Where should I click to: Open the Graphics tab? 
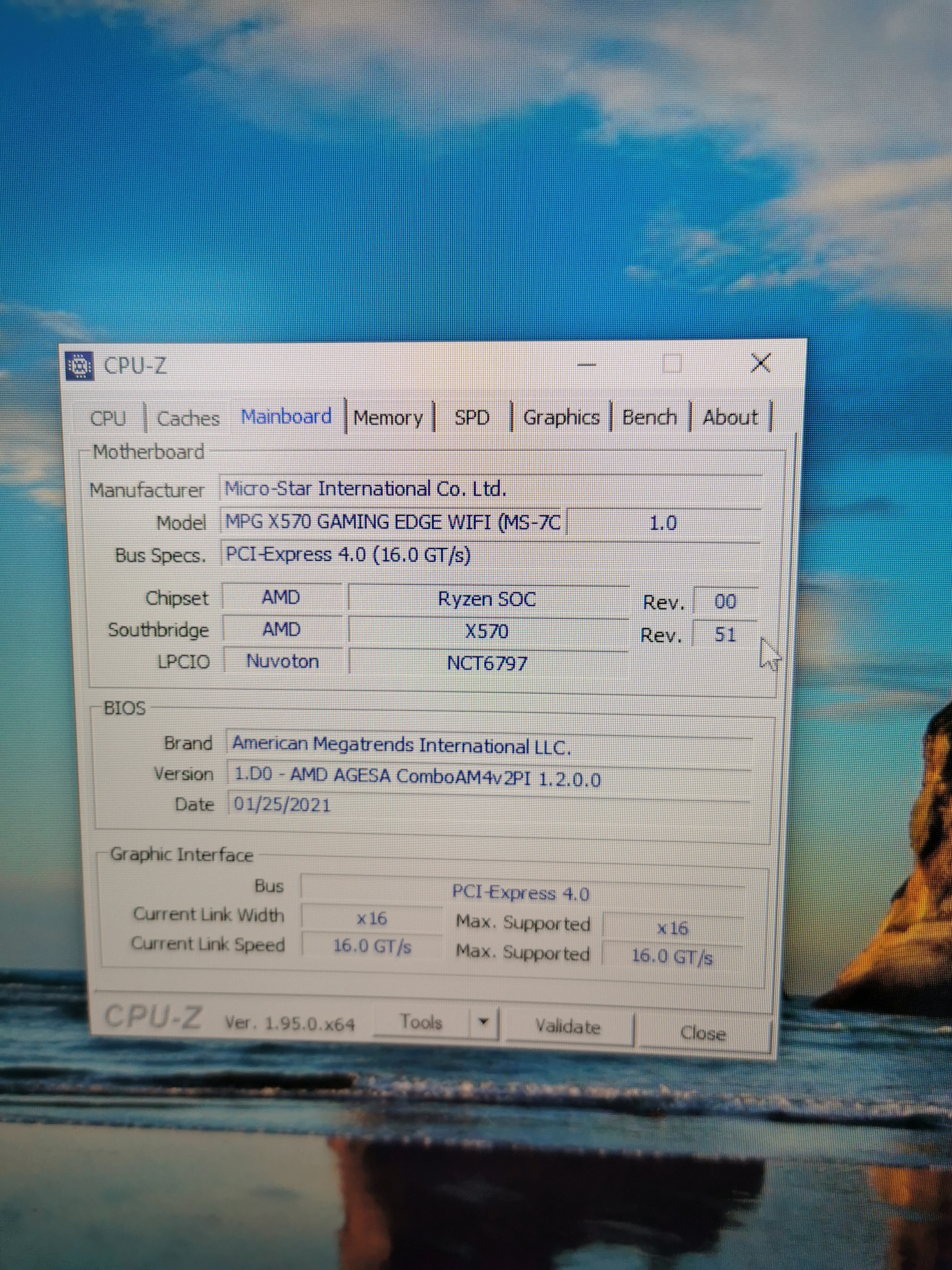pyautogui.click(x=561, y=417)
